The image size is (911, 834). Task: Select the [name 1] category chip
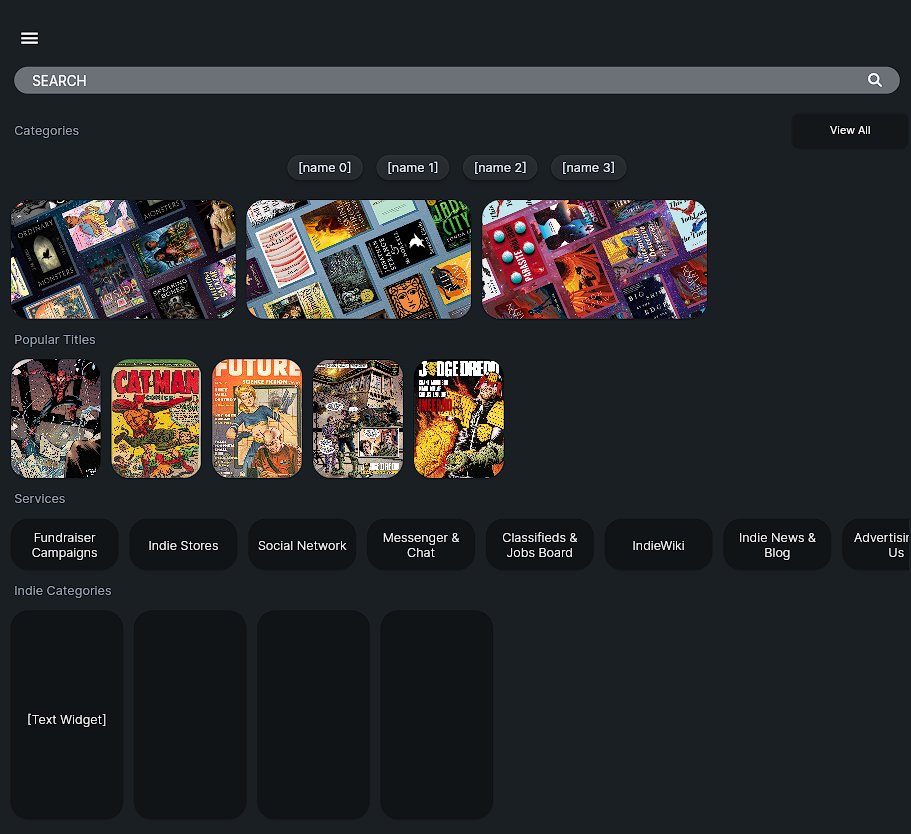point(412,167)
